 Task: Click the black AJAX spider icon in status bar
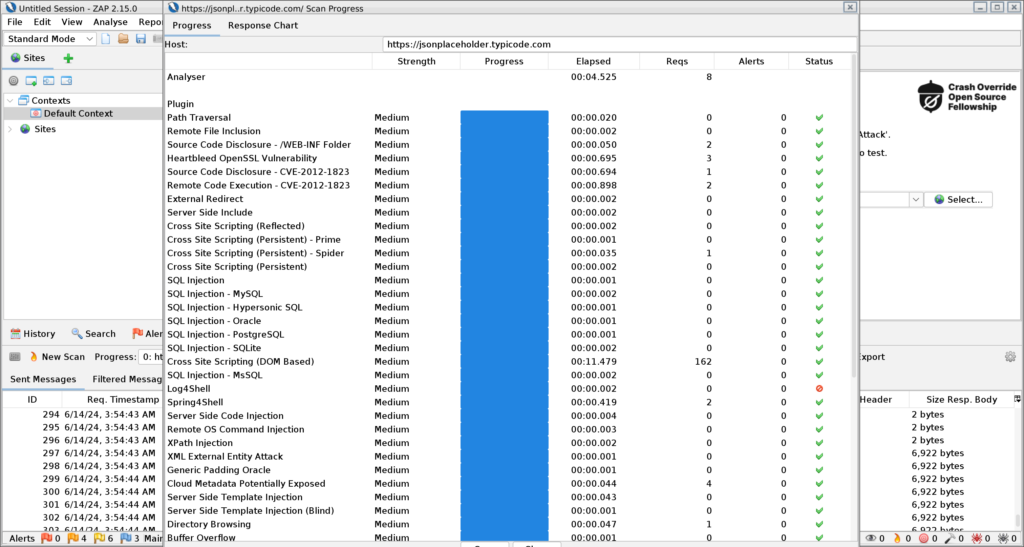[1003, 539]
